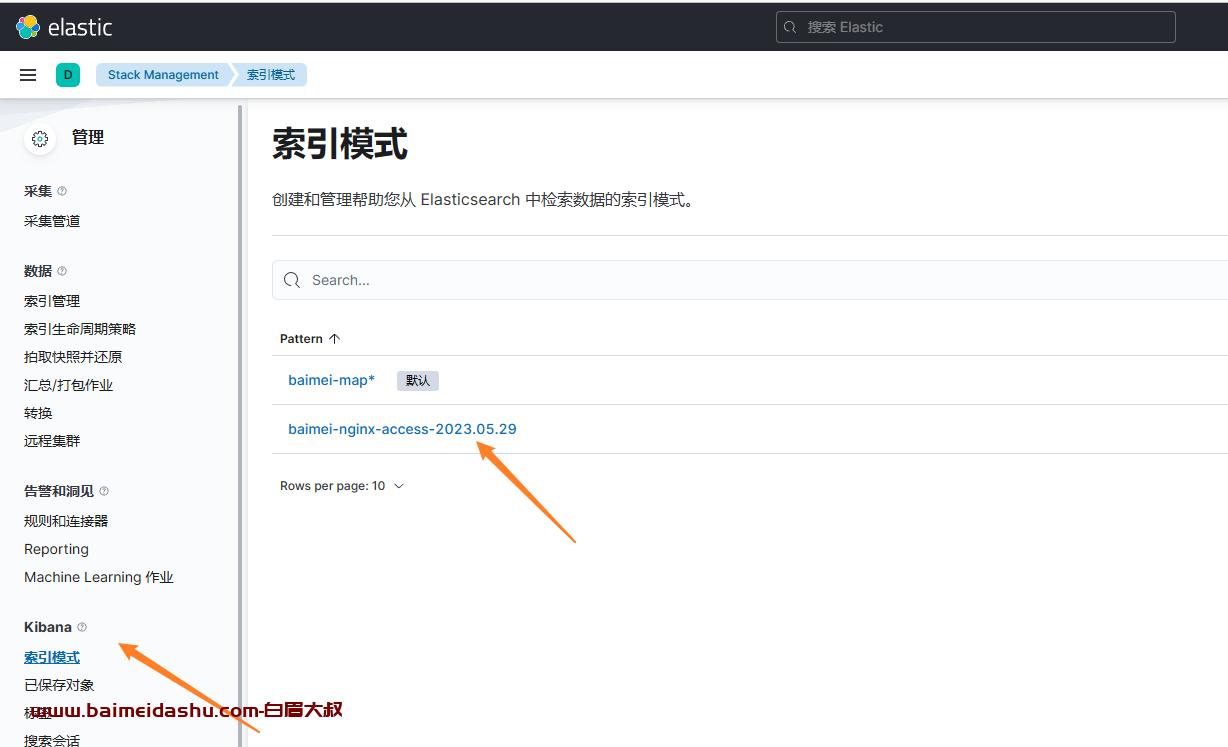Screen dimensions: 1228x747
Task: Open 规则和连接器 in sidebar
Action: coord(66,521)
